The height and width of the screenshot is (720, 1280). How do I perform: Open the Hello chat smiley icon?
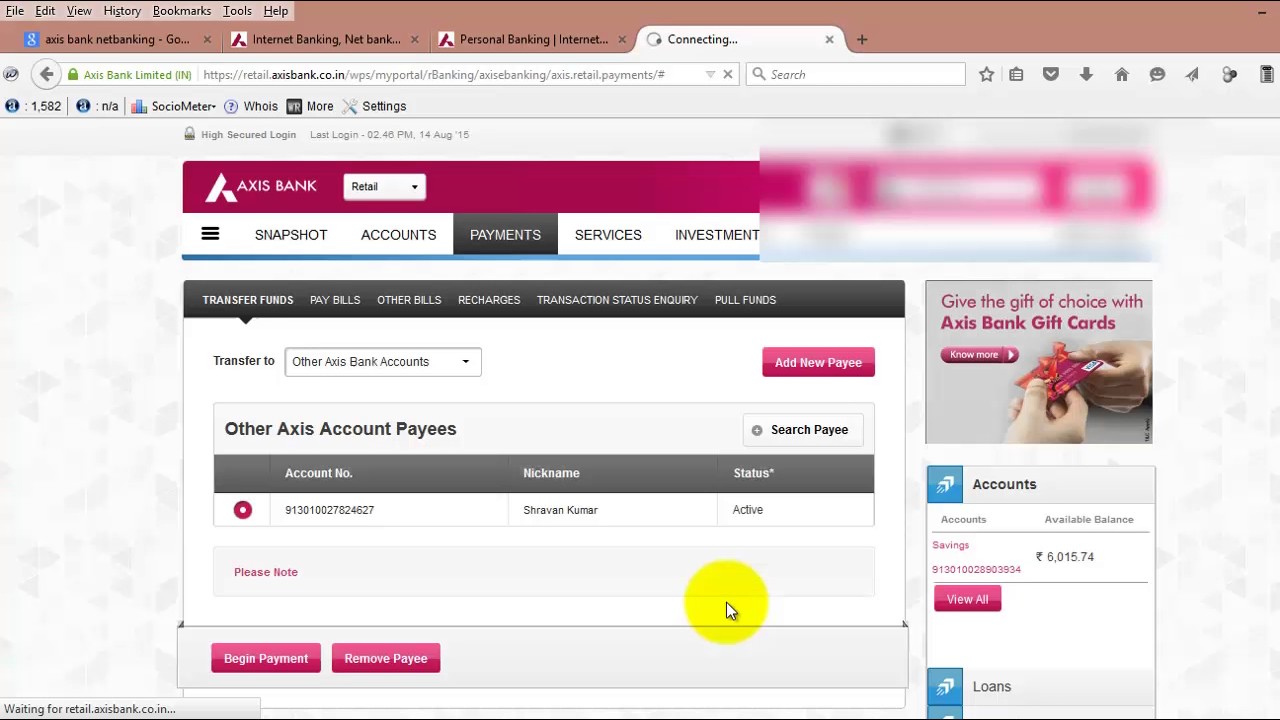(x=1157, y=74)
